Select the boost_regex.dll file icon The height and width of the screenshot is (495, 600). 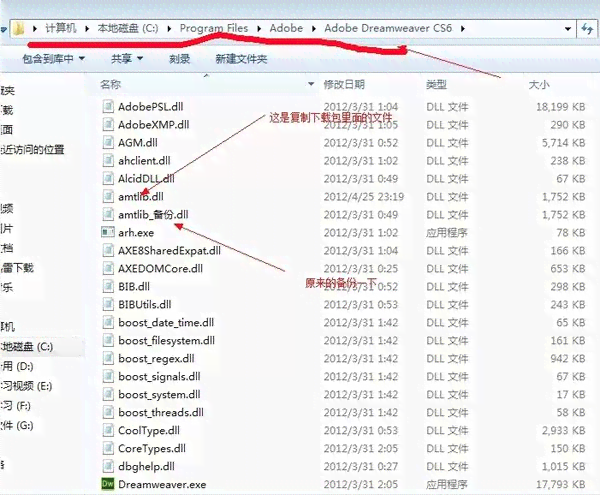point(108,358)
